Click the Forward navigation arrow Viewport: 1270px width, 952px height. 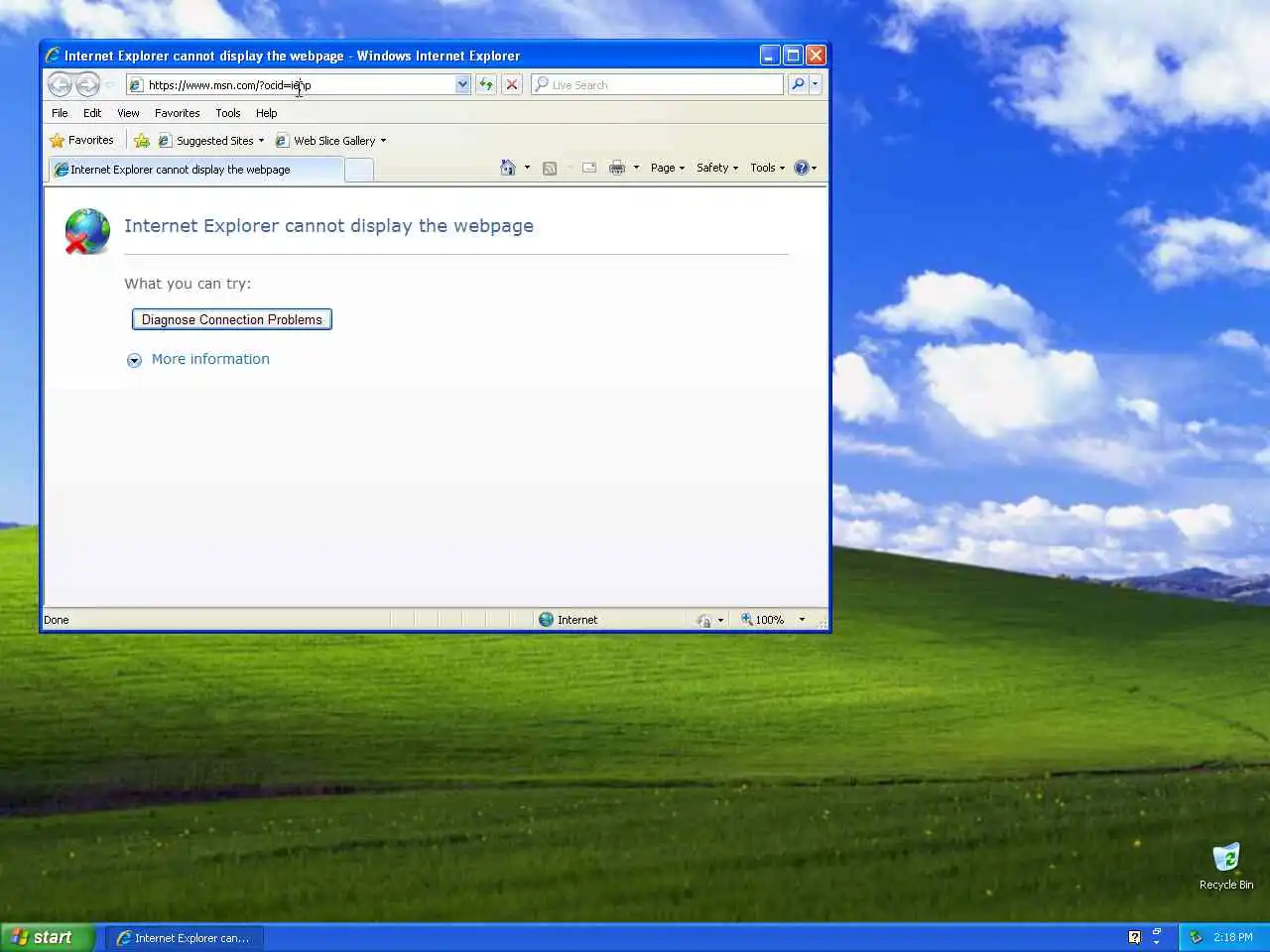[x=87, y=85]
